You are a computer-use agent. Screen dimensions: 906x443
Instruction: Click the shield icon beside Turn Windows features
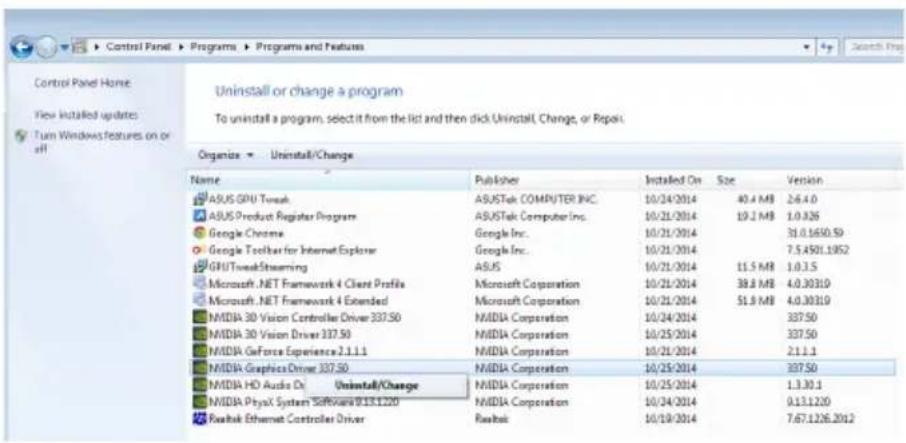(23, 136)
